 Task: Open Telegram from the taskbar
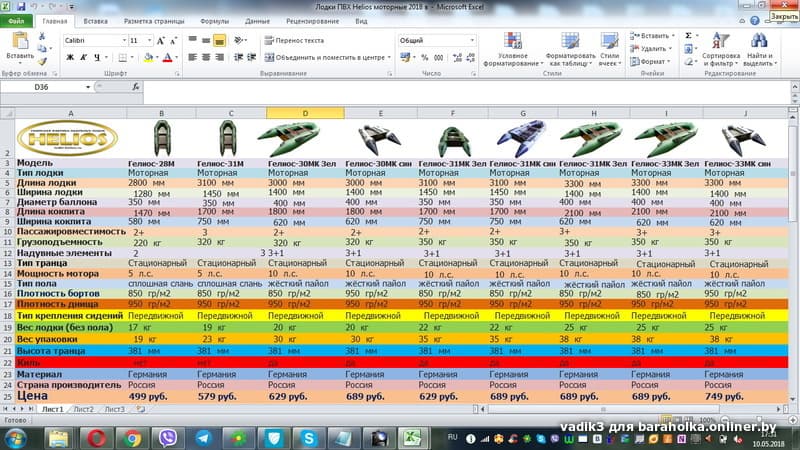tap(204, 438)
